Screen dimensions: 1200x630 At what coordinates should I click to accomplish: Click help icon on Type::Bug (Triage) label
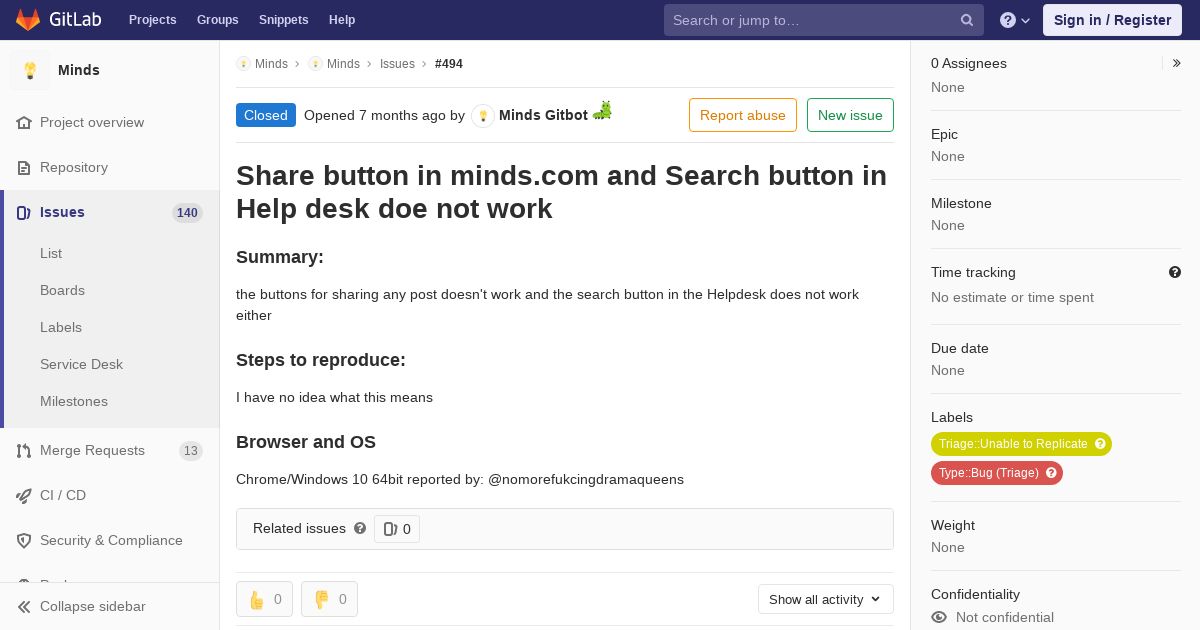coord(1051,473)
